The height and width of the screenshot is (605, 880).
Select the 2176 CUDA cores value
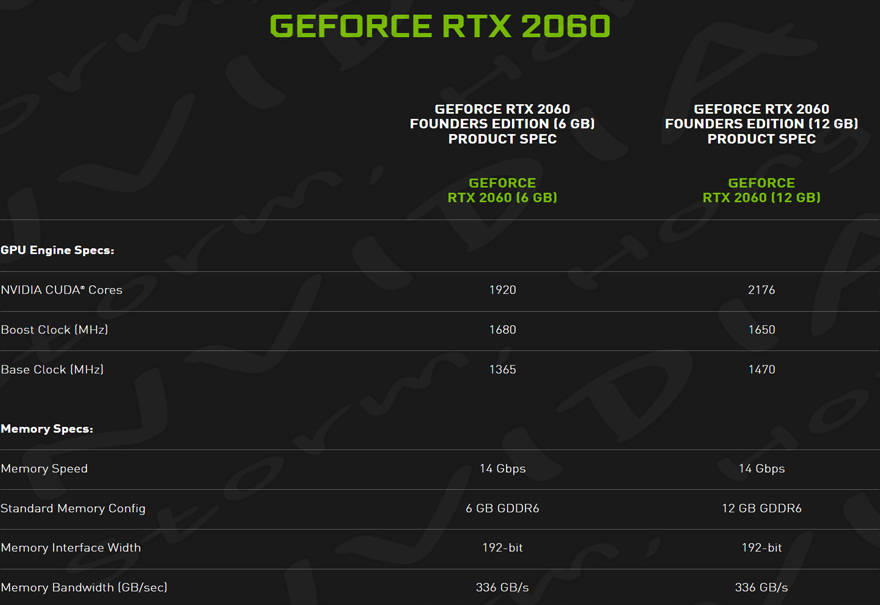click(762, 290)
